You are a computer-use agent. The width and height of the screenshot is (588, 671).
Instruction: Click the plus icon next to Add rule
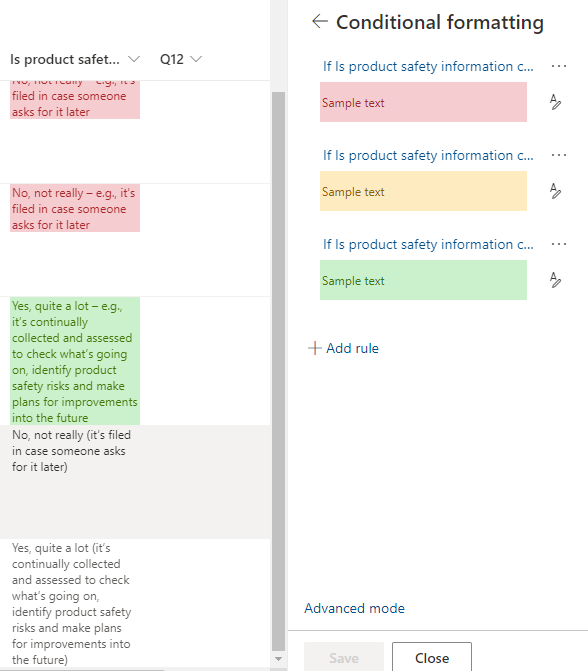click(315, 348)
